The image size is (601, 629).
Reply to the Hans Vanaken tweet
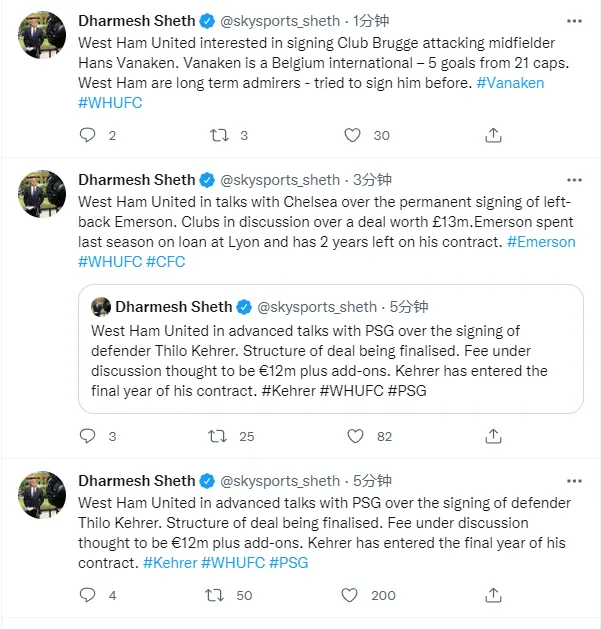[x=87, y=136]
